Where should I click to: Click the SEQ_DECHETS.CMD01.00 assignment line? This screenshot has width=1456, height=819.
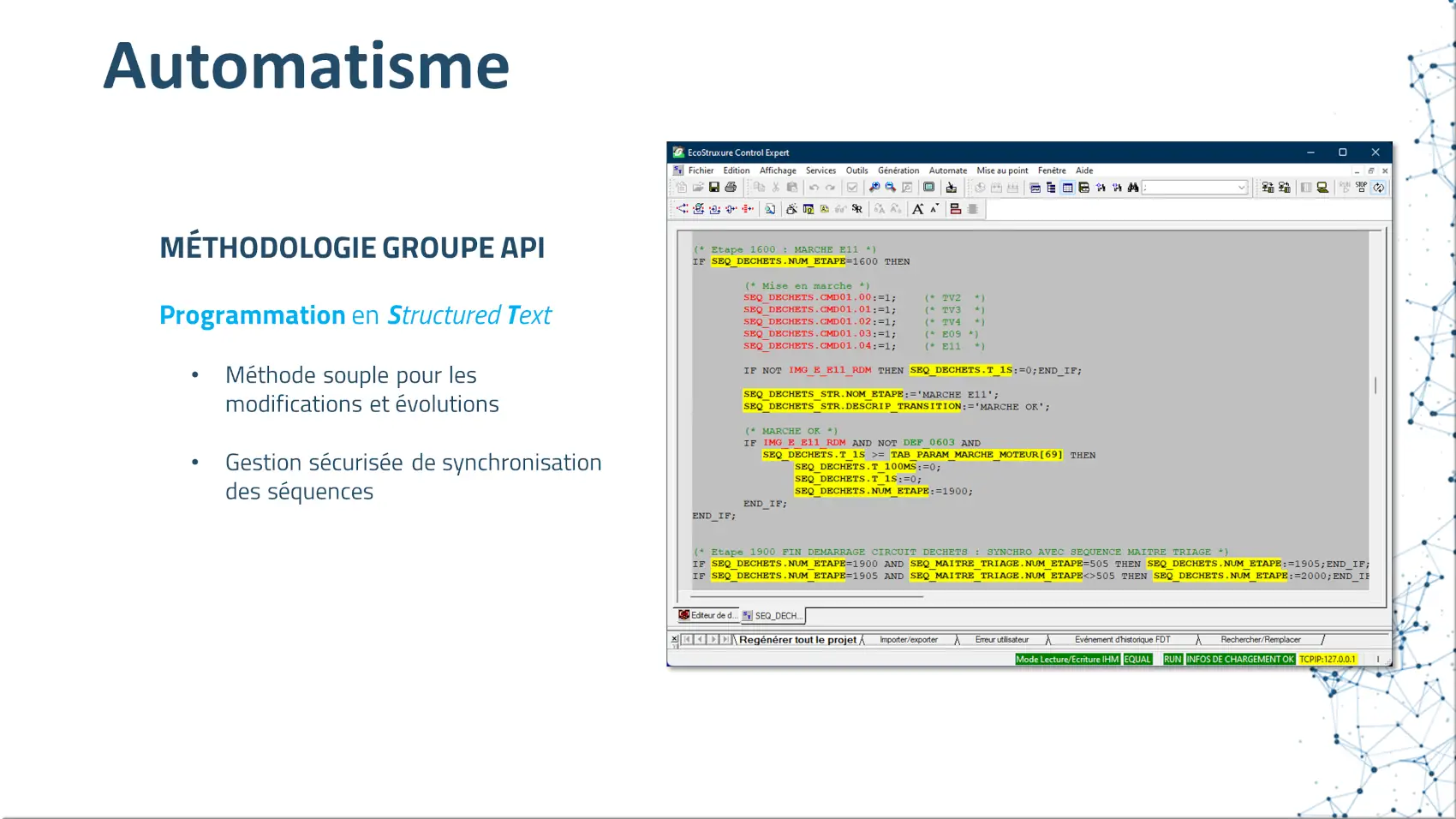click(x=820, y=298)
